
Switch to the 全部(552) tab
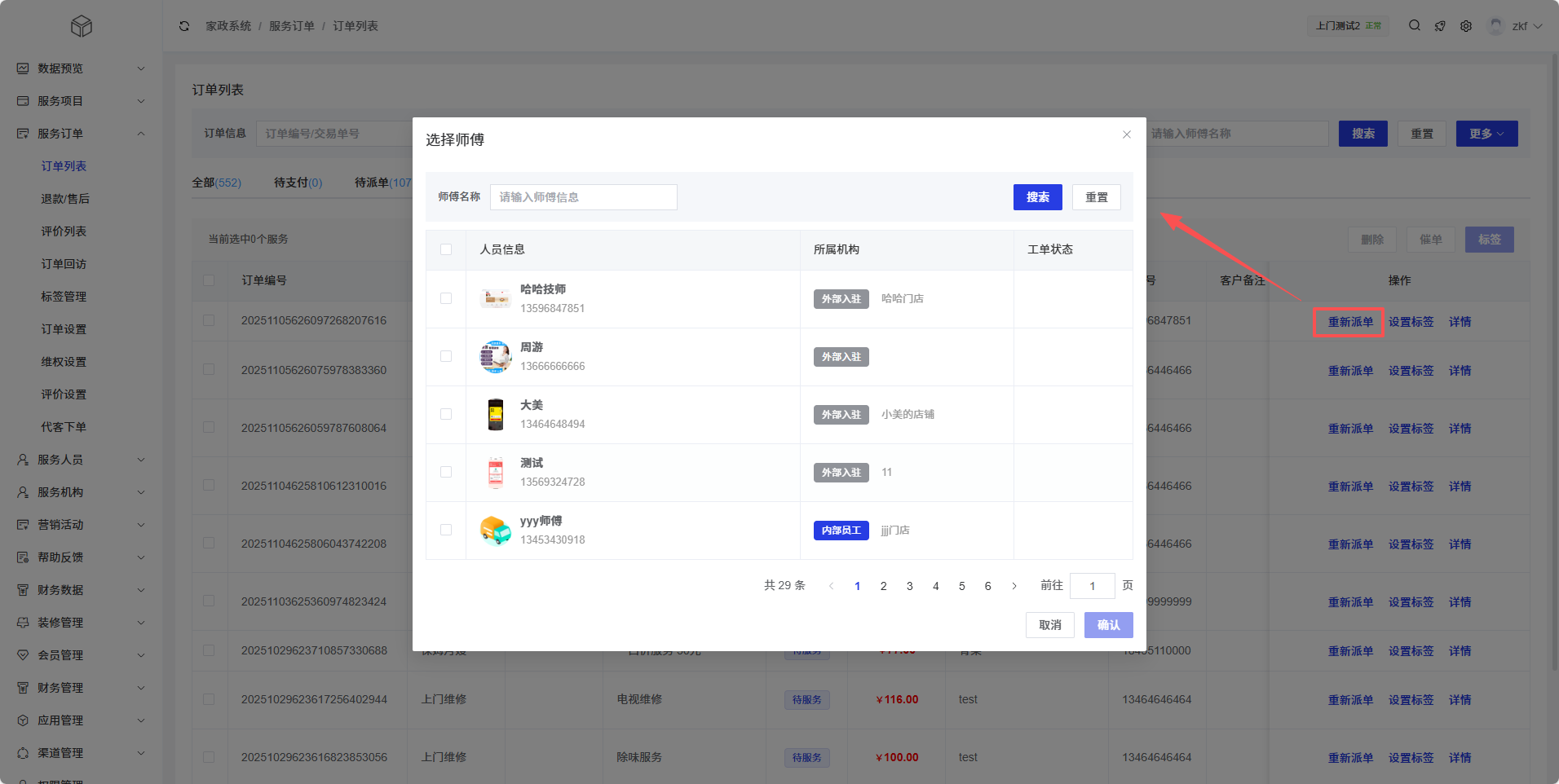point(217,183)
